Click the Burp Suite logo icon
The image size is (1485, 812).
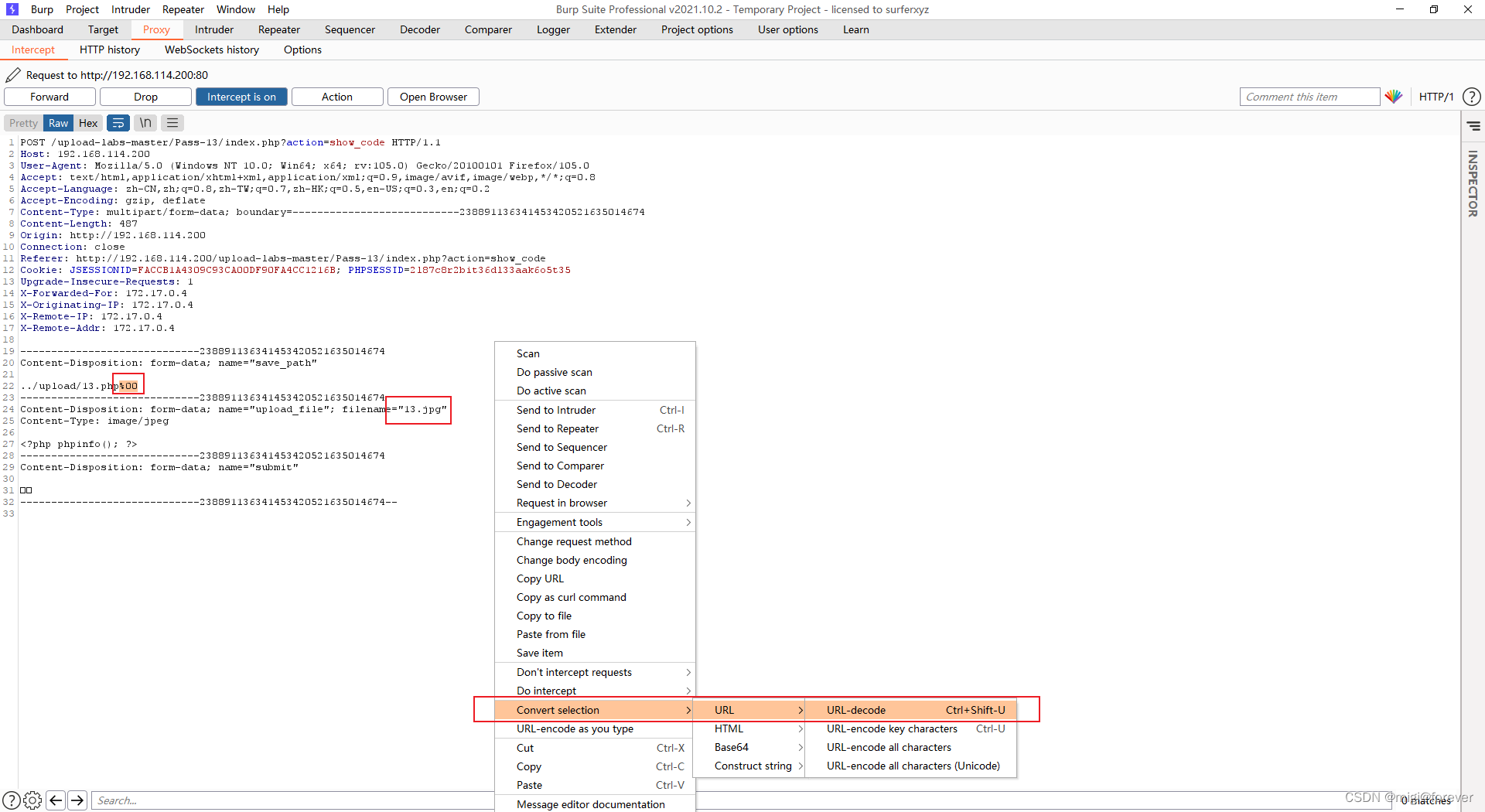coord(12,9)
